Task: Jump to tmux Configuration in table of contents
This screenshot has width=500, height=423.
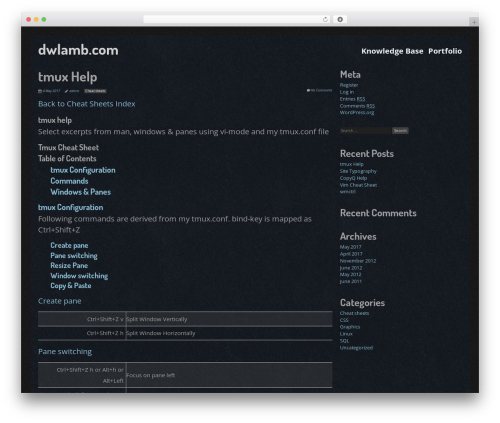Action: [x=83, y=170]
